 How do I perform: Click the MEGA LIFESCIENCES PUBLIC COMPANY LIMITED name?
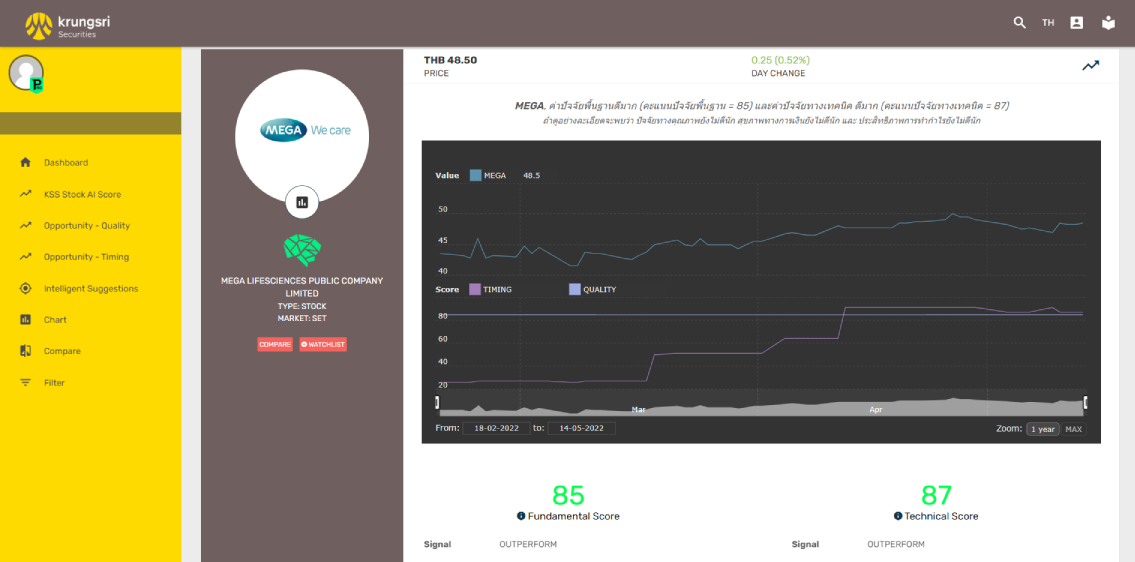tap(302, 287)
